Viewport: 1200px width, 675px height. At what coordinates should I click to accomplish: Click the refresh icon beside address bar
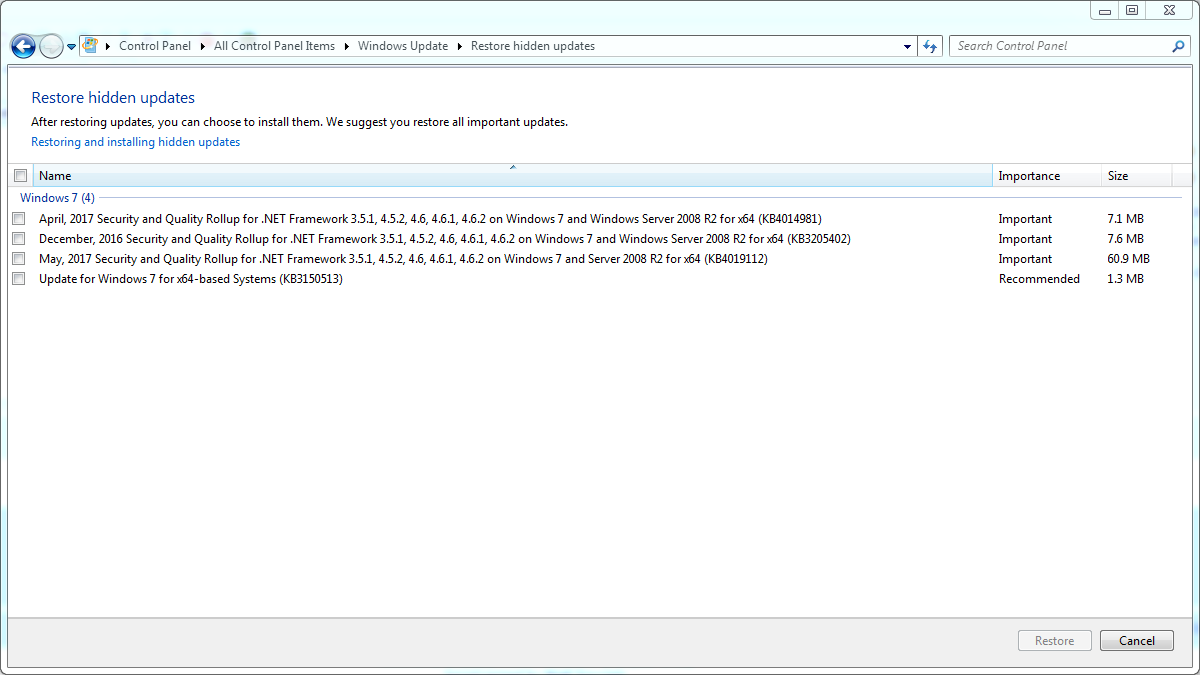coord(931,46)
